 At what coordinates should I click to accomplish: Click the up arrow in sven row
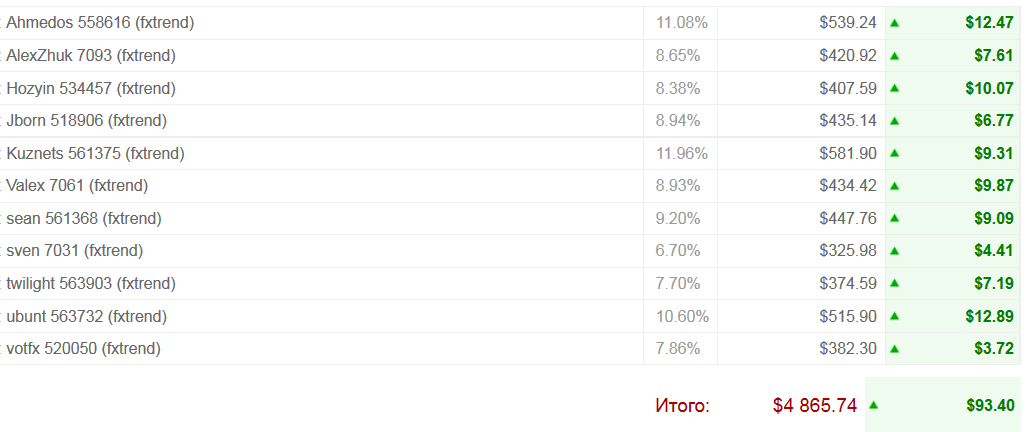894,250
